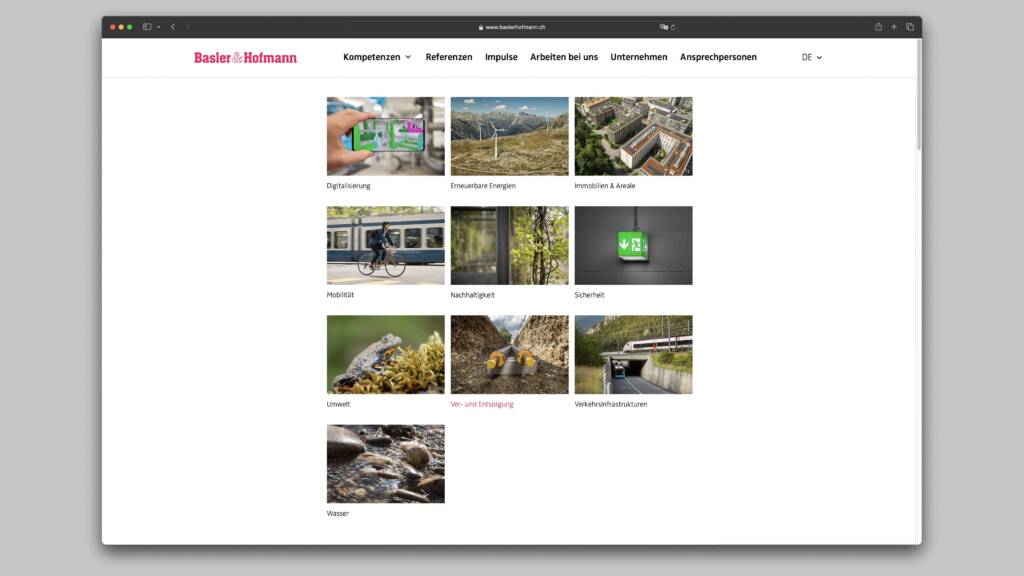Expand the Kompetenzen dropdown menu

click(377, 57)
